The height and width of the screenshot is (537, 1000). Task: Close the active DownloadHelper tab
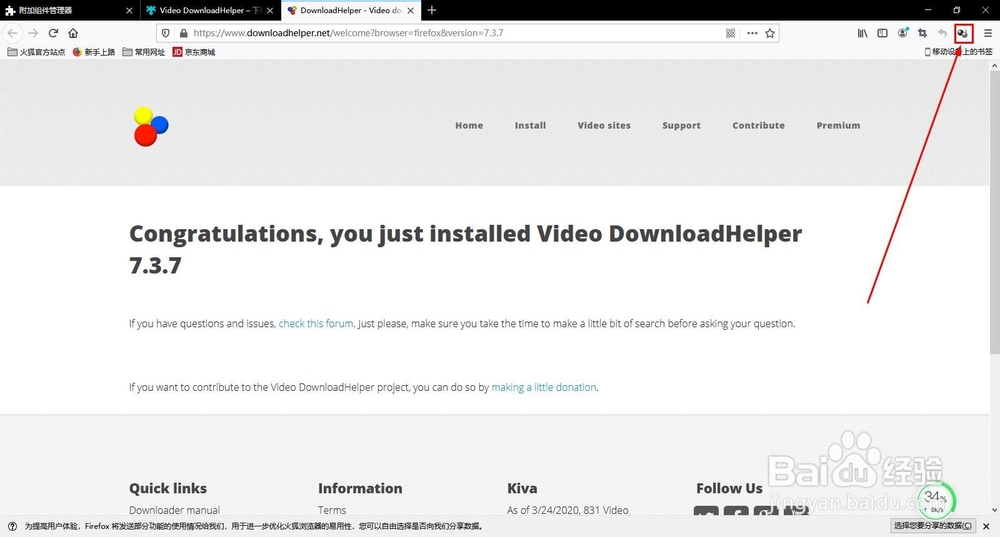[x=411, y=10]
